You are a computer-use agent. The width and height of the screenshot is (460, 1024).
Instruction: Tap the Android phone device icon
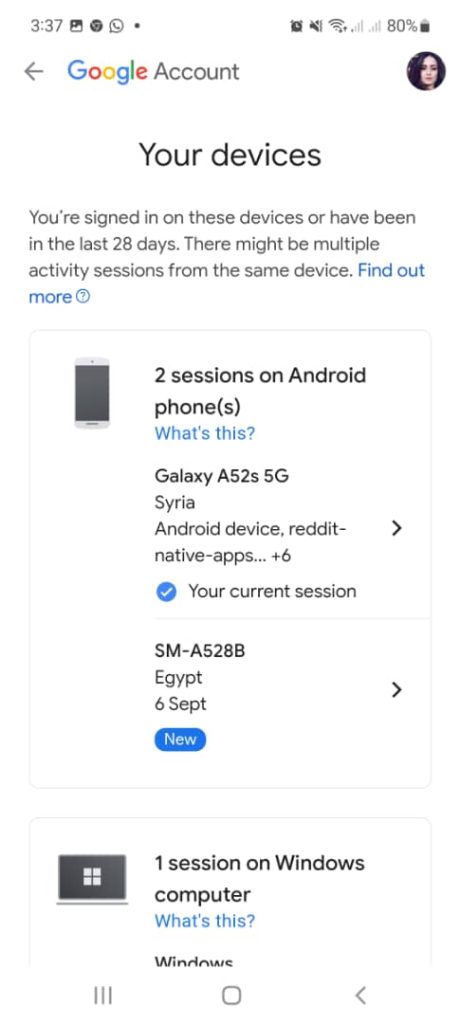[x=92, y=393]
